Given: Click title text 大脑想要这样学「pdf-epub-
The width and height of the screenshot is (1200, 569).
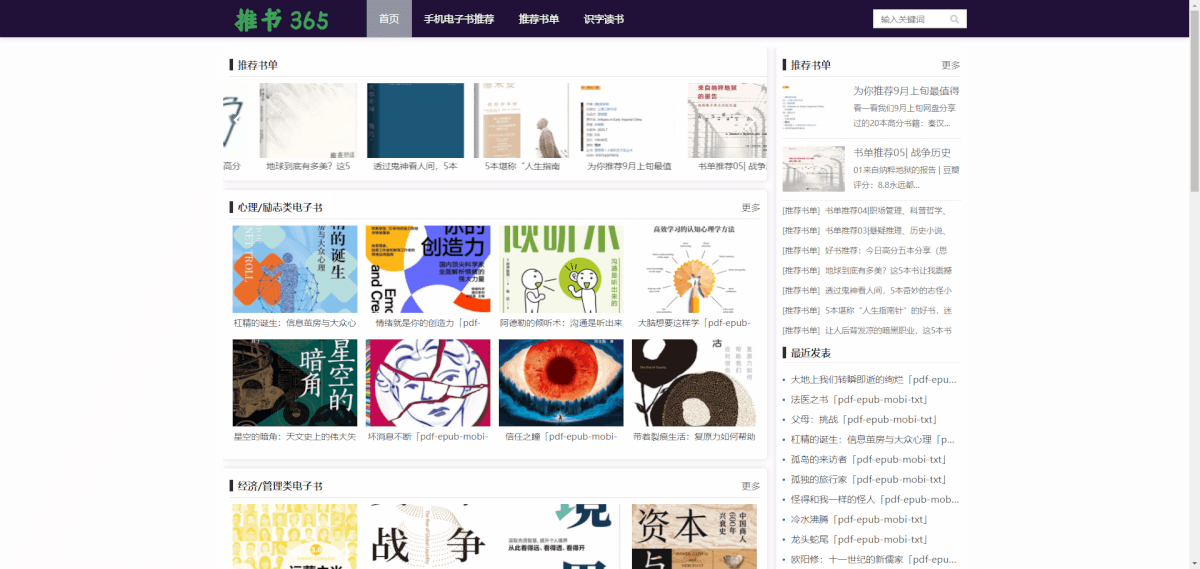Looking at the screenshot, I should coord(694,323).
